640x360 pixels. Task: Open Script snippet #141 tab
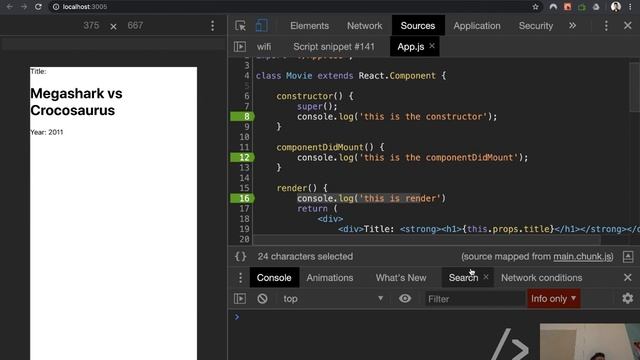(333, 47)
